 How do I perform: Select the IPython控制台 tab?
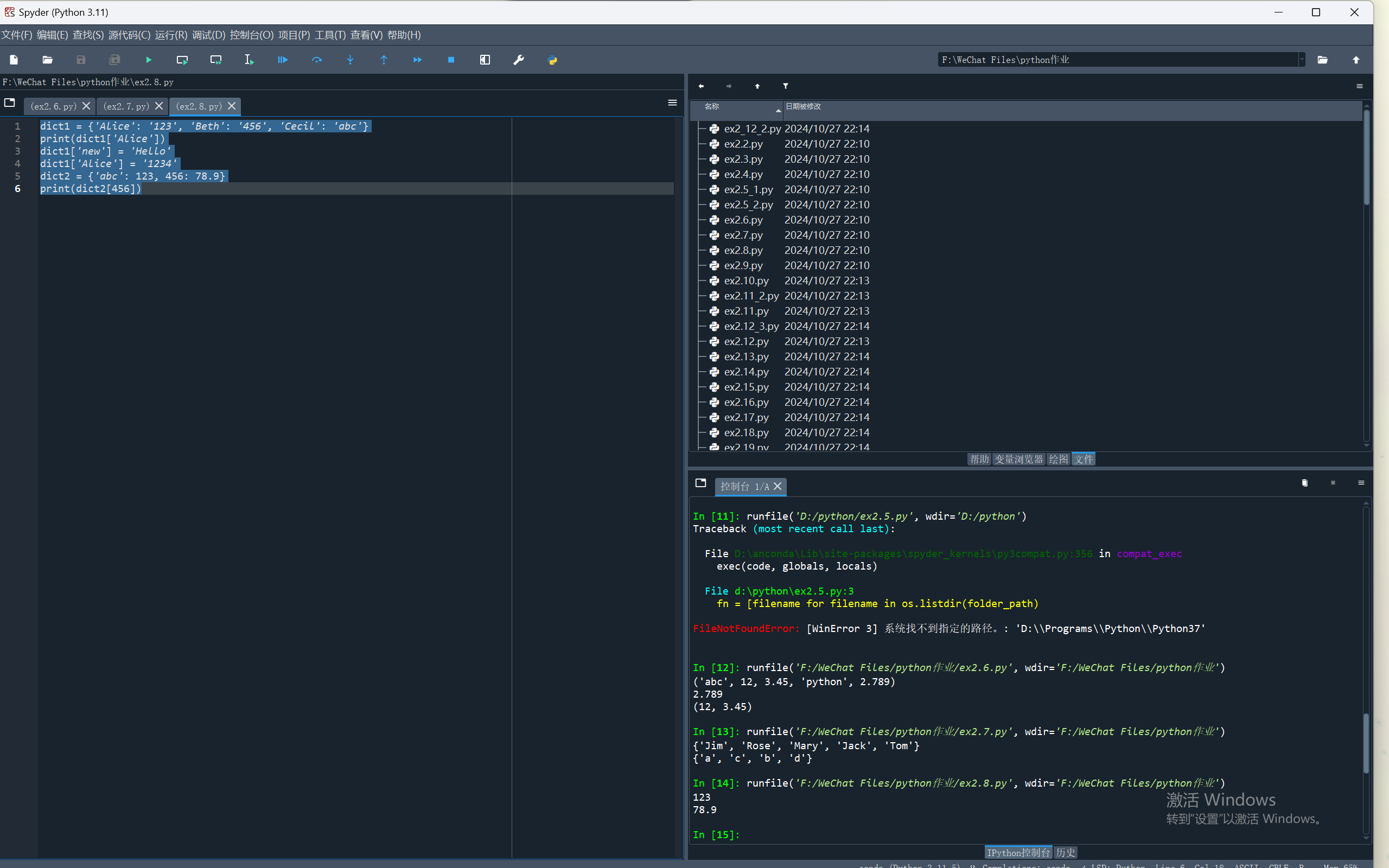pyautogui.click(x=1019, y=852)
